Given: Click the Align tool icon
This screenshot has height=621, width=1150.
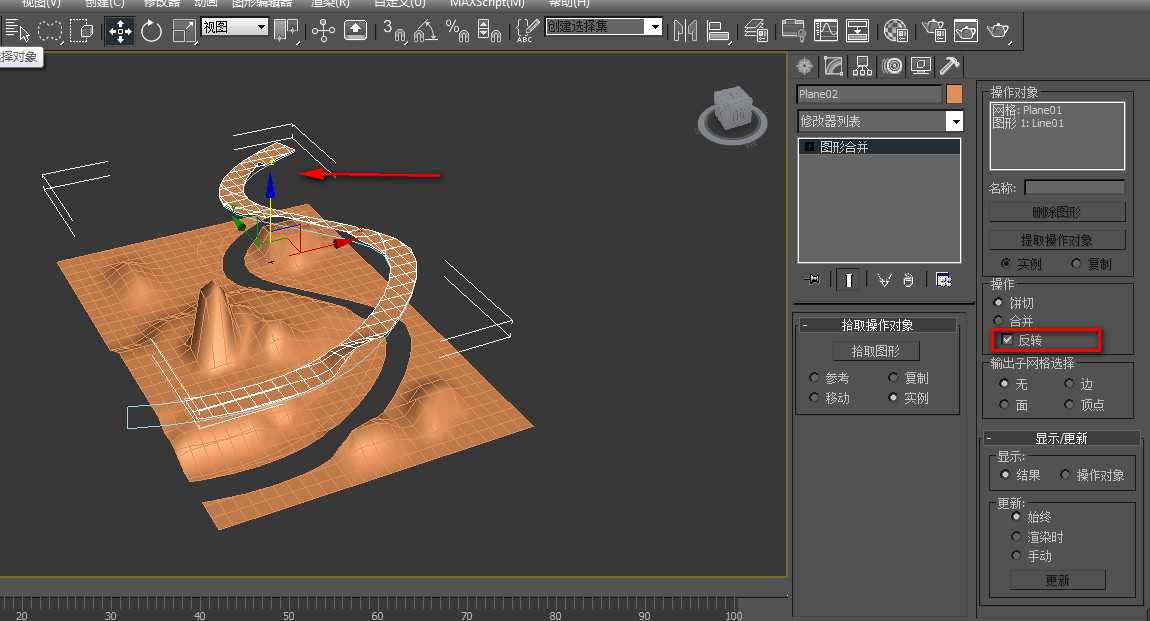Looking at the screenshot, I should pyautogui.click(x=718, y=31).
